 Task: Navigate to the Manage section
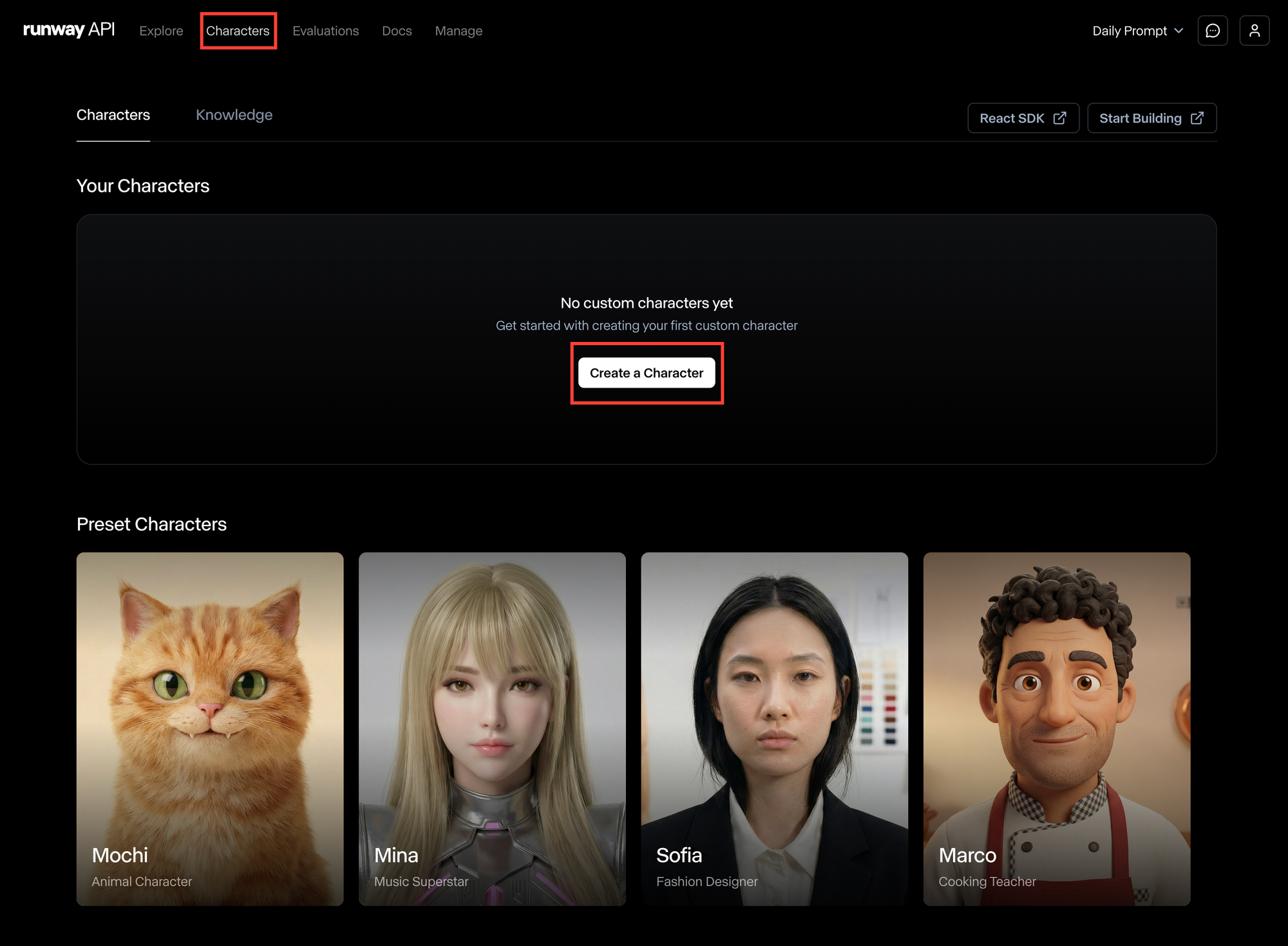tap(459, 31)
